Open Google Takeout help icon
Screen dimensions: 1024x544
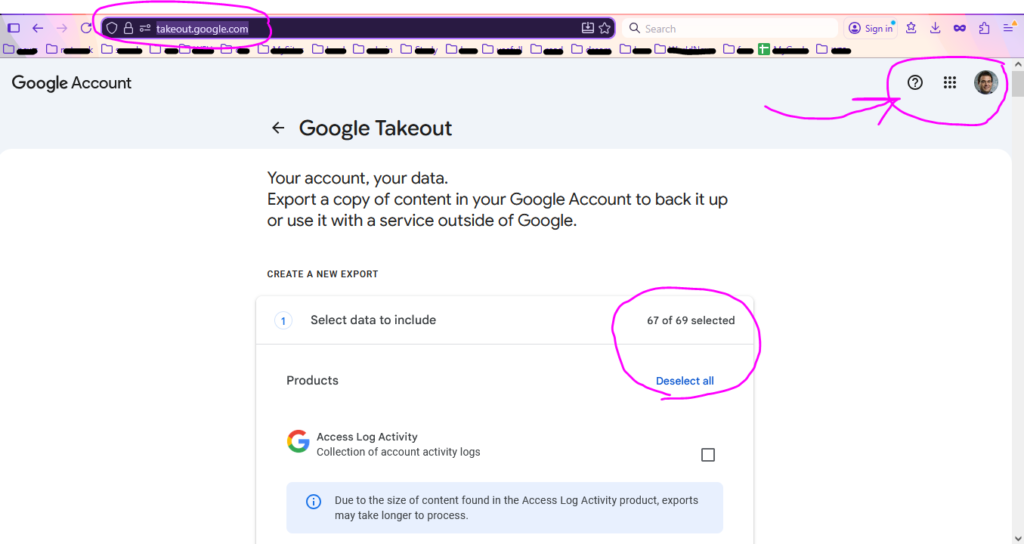915,83
